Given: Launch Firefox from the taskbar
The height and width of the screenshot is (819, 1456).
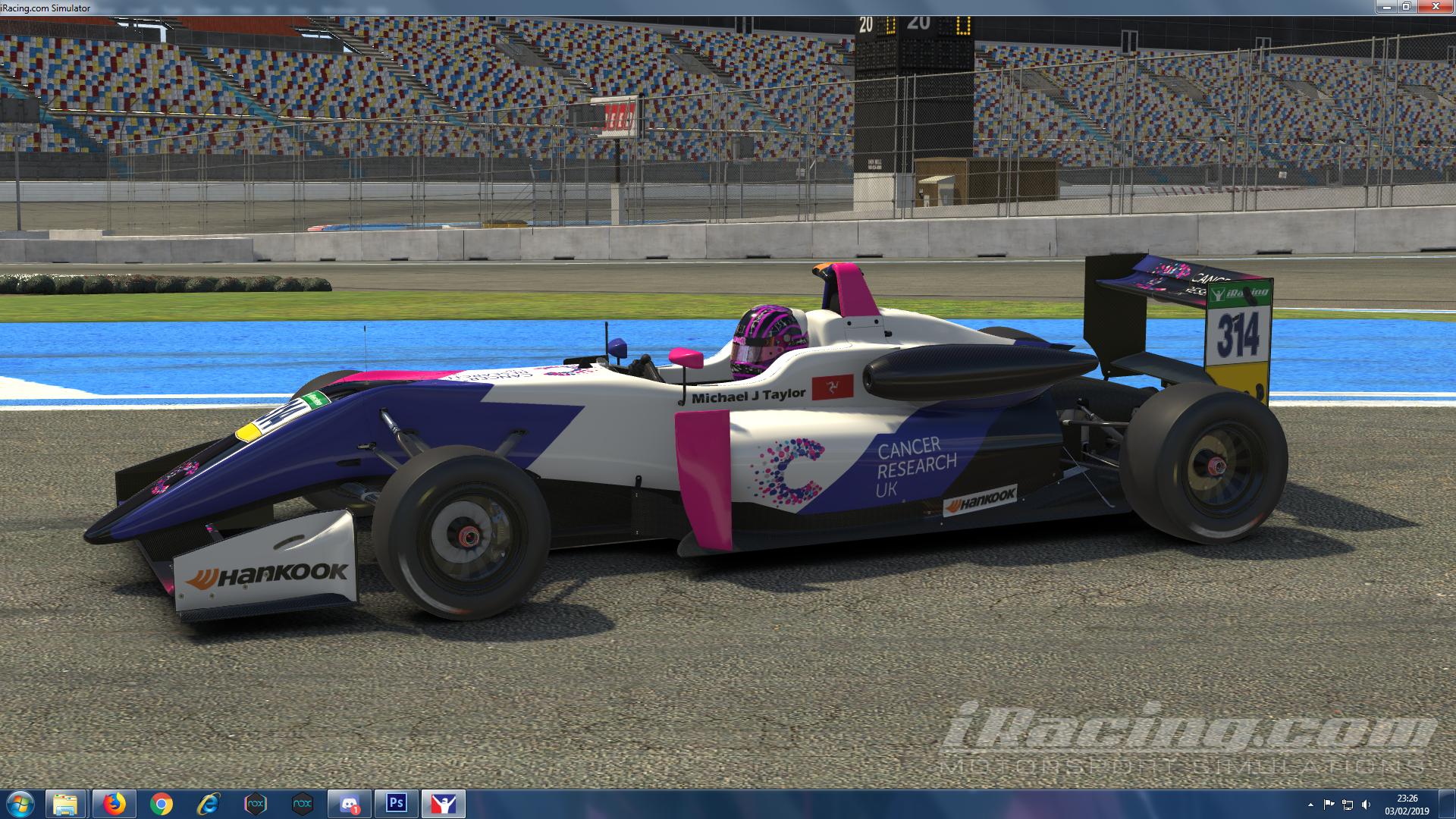Looking at the screenshot, I should point(113,805).
